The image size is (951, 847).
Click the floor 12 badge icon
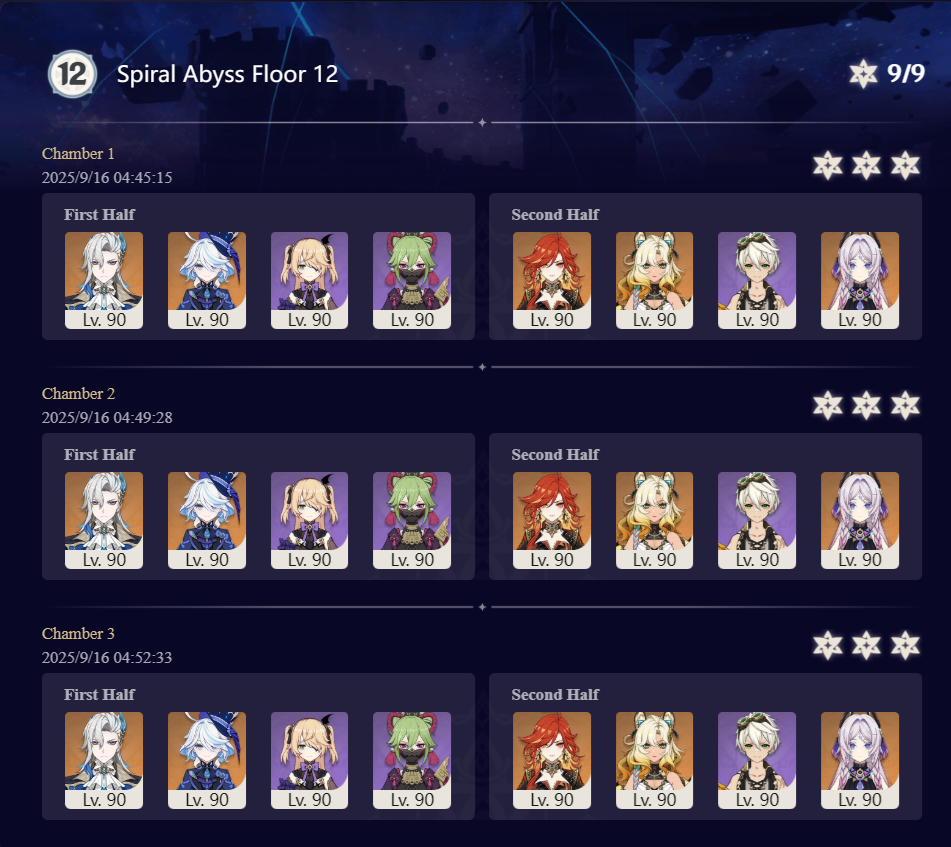tap(72, 74)
